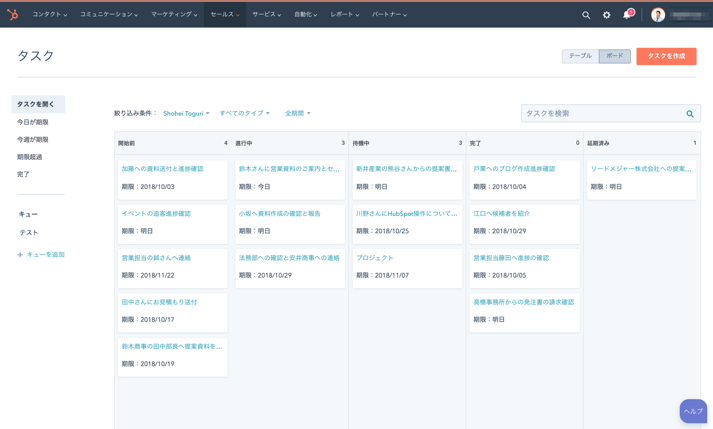This screenshot has width=713, height=429.
Task: Switch to ボード view
Action: pos(614,56)
